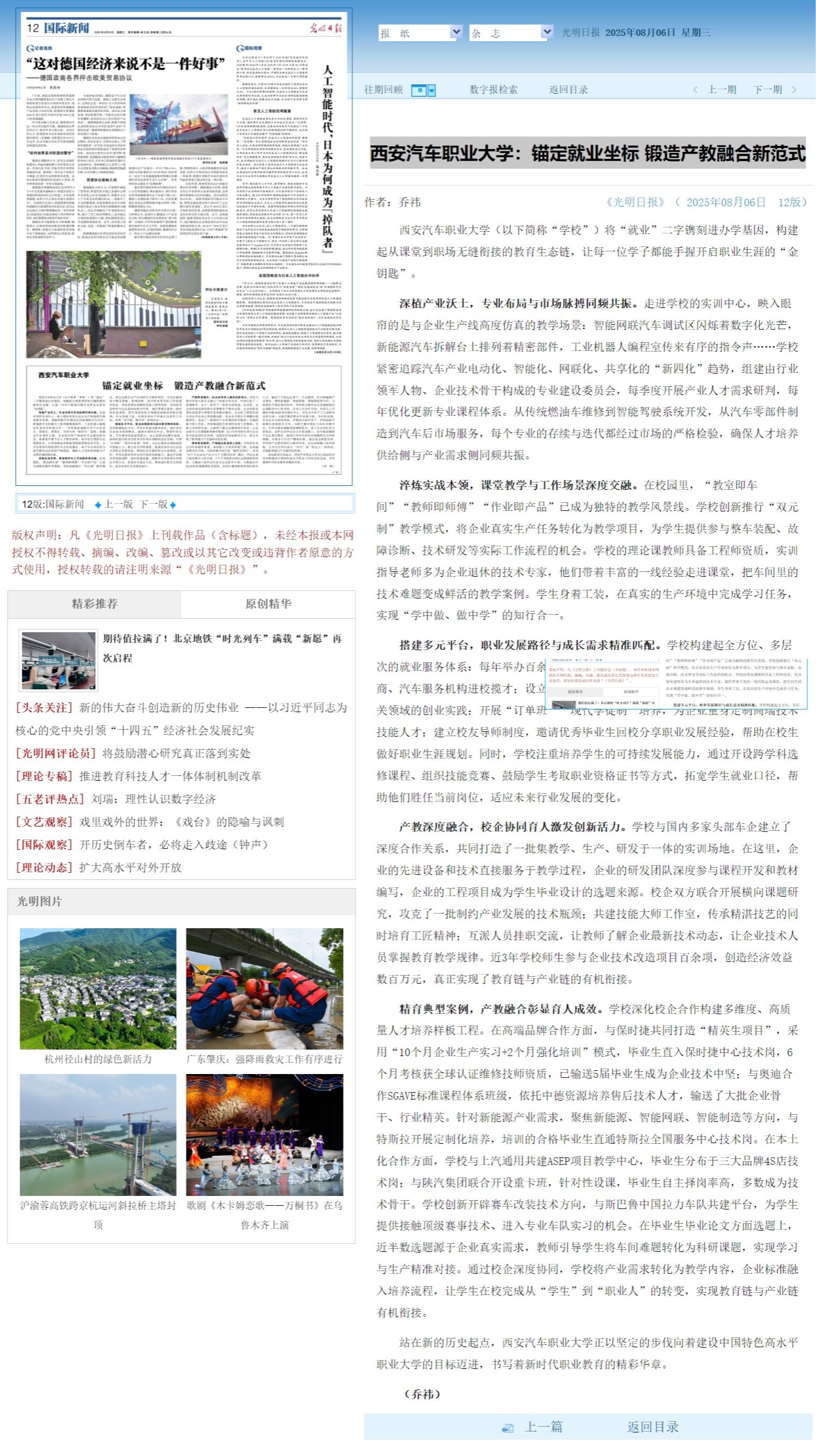Click the left chevron before 上一期
The height and width of the screenshot is (1456, 816).
(695, 90)
